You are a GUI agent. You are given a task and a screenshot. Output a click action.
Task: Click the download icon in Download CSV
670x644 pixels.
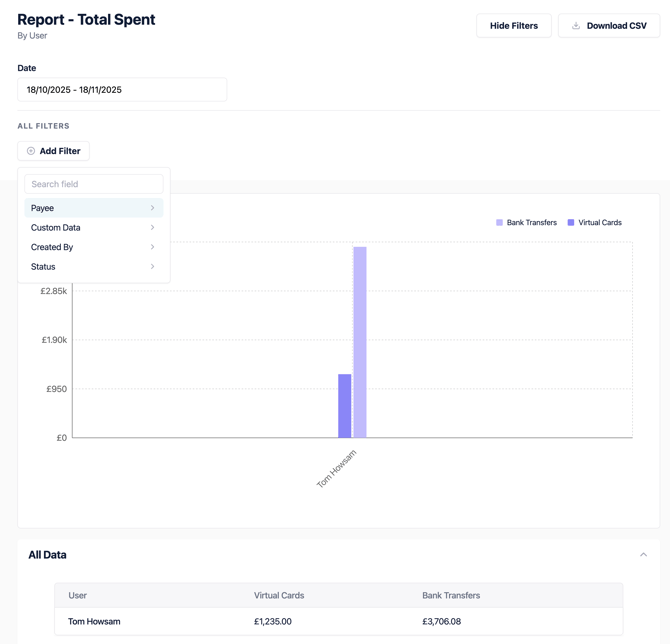tap(576, 26)
